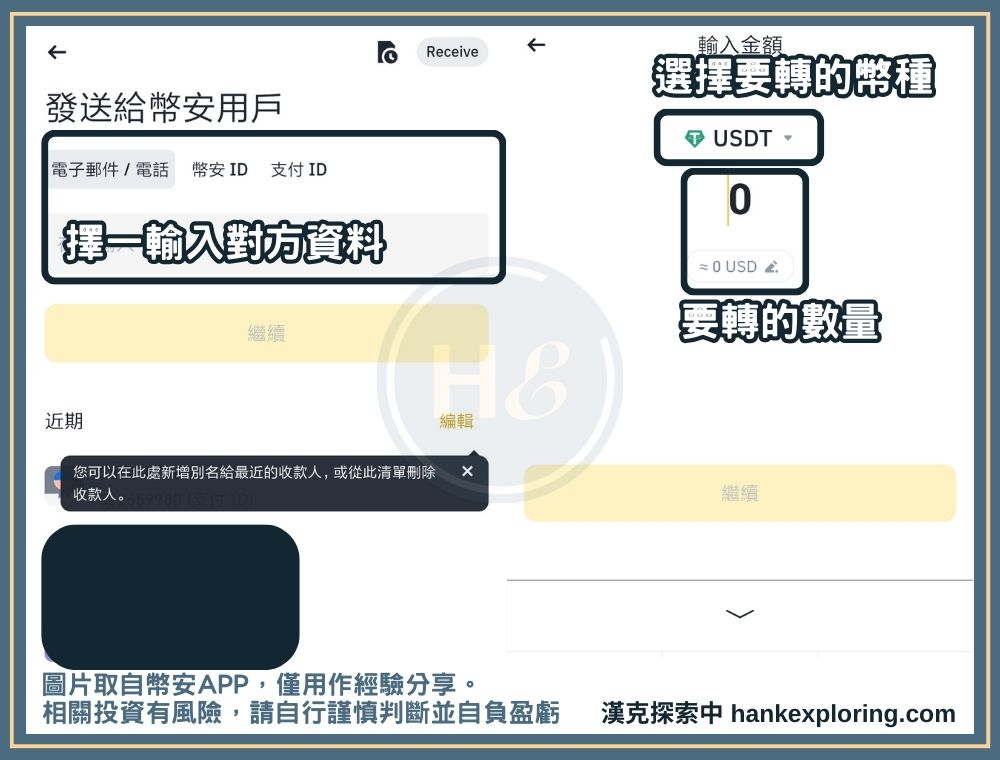Click the pencil icon beside 0 USD

(x=771, y=267)
